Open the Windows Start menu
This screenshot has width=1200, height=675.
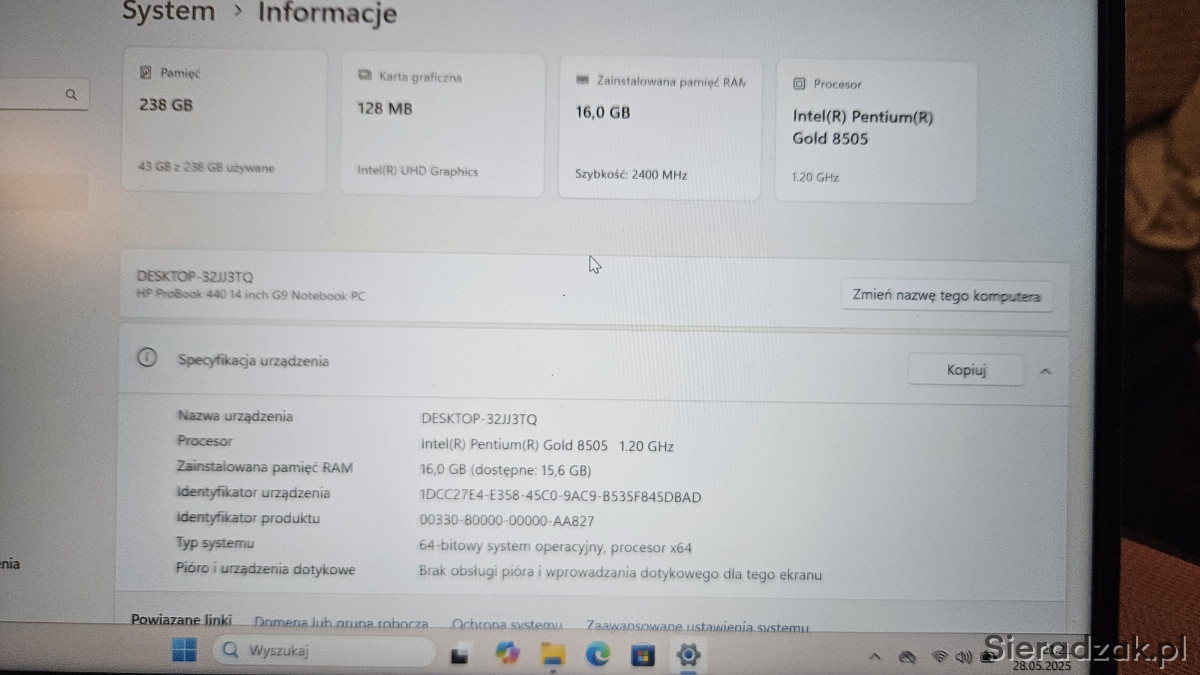[x=184, y=651]
